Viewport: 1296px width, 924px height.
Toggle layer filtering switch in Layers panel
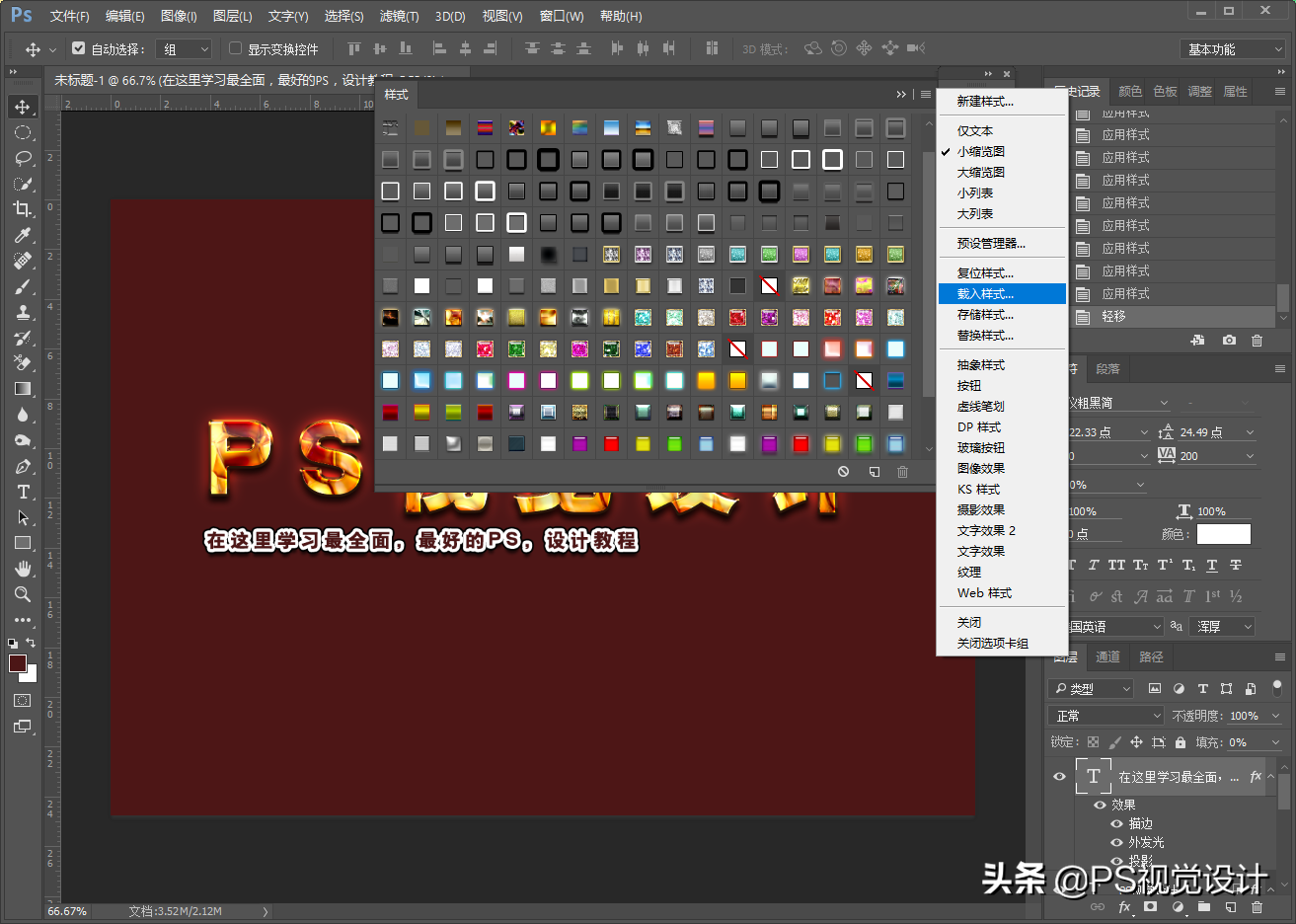(x=1277, y=688)
